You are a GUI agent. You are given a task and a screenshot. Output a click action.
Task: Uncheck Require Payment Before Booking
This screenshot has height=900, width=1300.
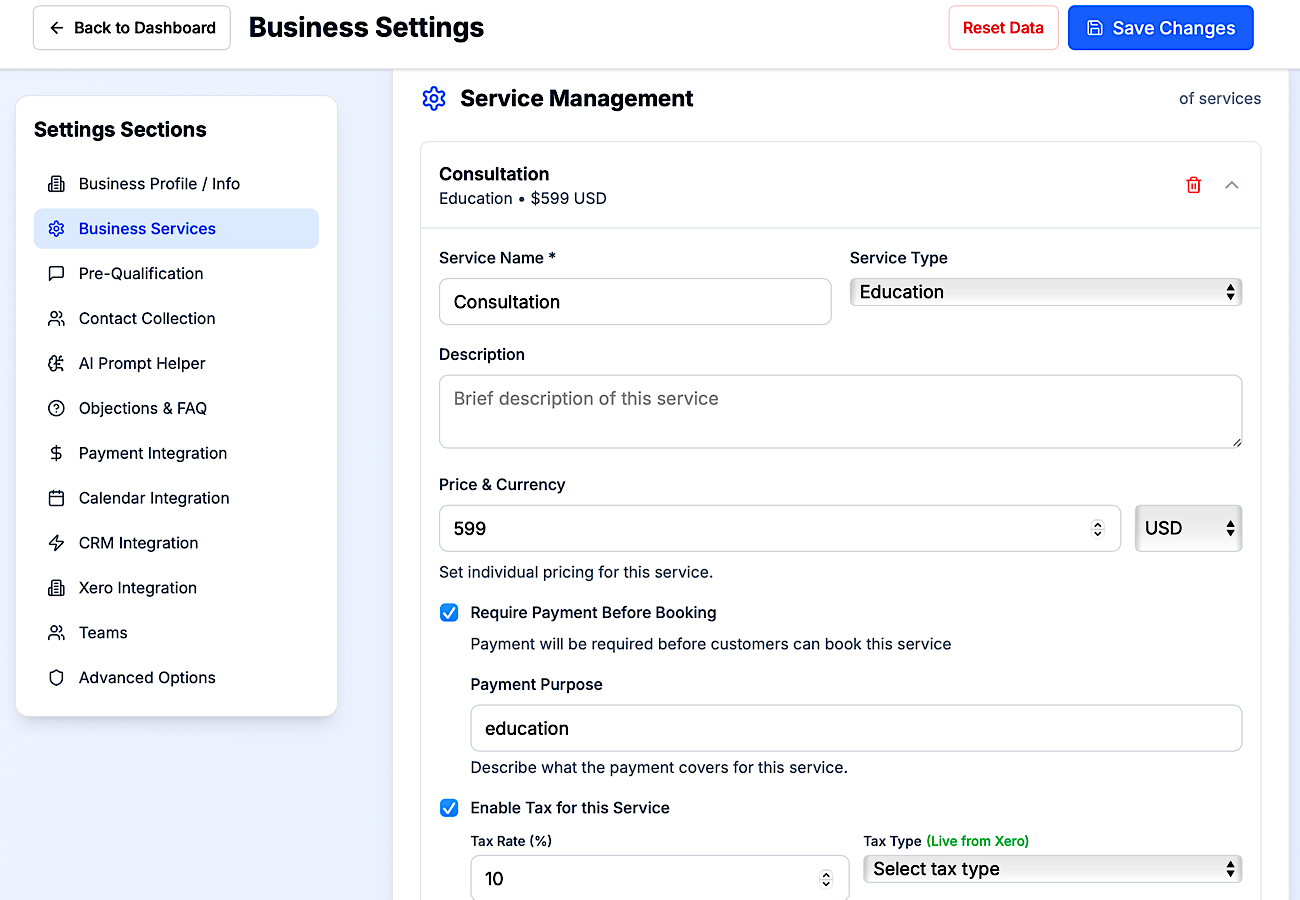click(448, 612)
